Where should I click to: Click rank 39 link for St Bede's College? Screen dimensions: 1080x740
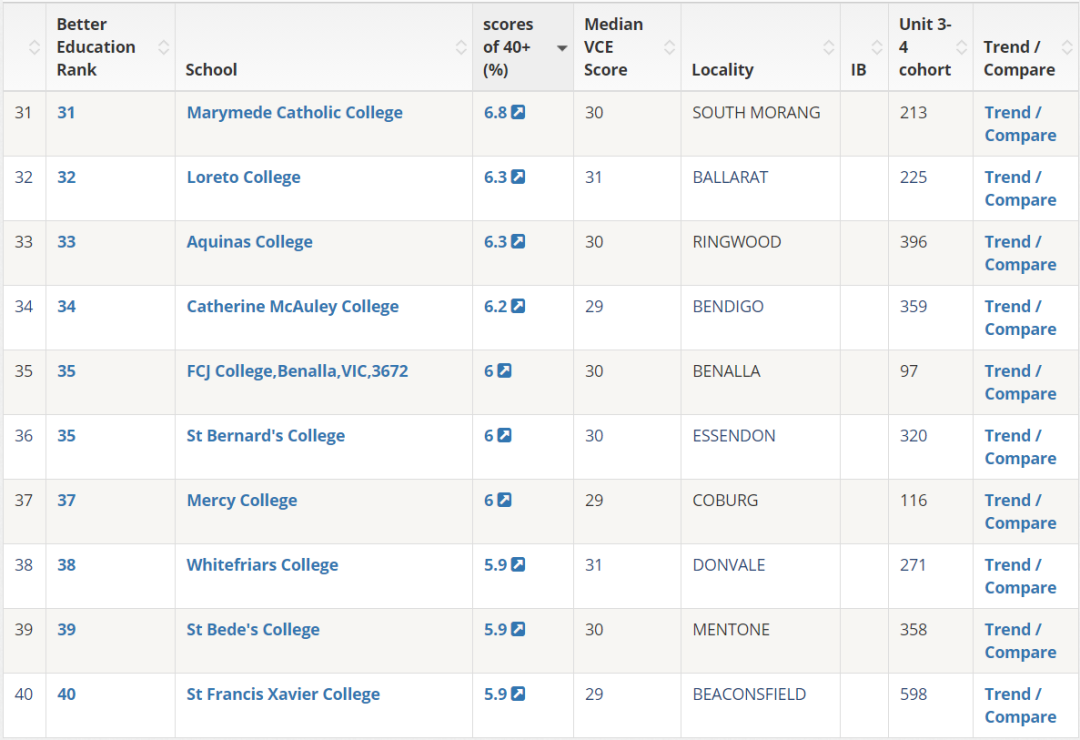(x=66, y=629)
